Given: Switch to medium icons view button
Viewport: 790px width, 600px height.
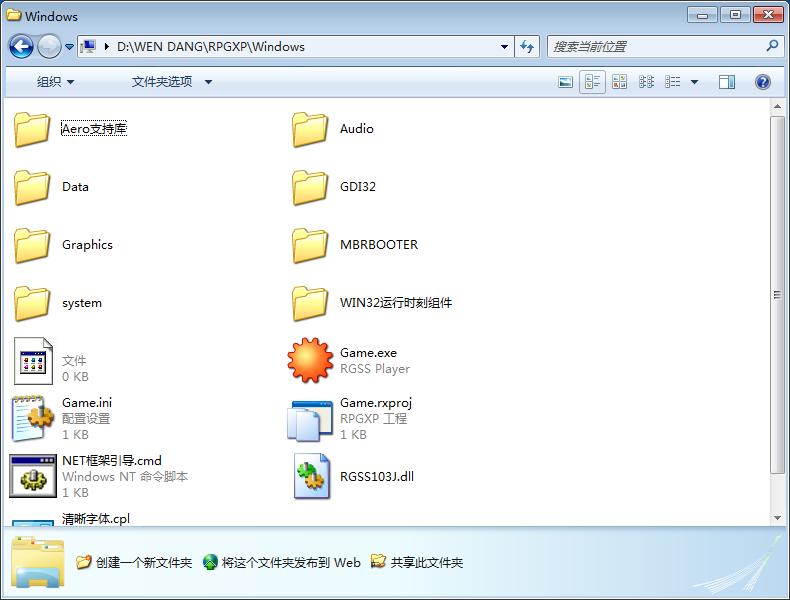Looking at the screenshot, I should point(619,82).
